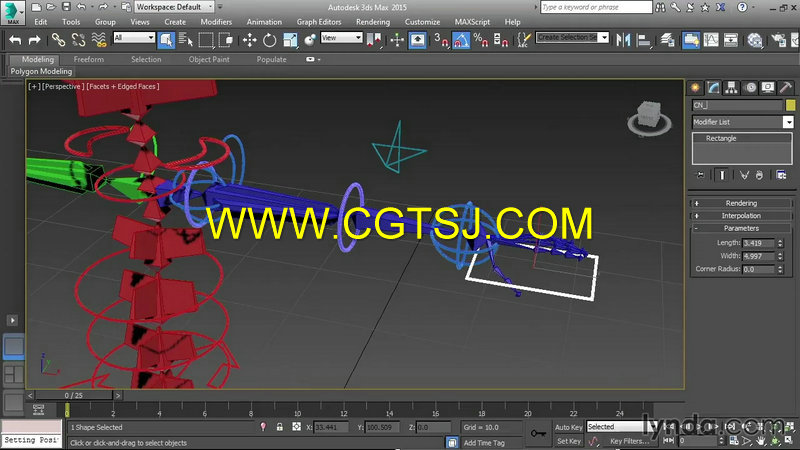Image resolution: width=800 pixels, height=450 pixels.
Task: Open the Selected key mode dropdown
Action: 620,427
